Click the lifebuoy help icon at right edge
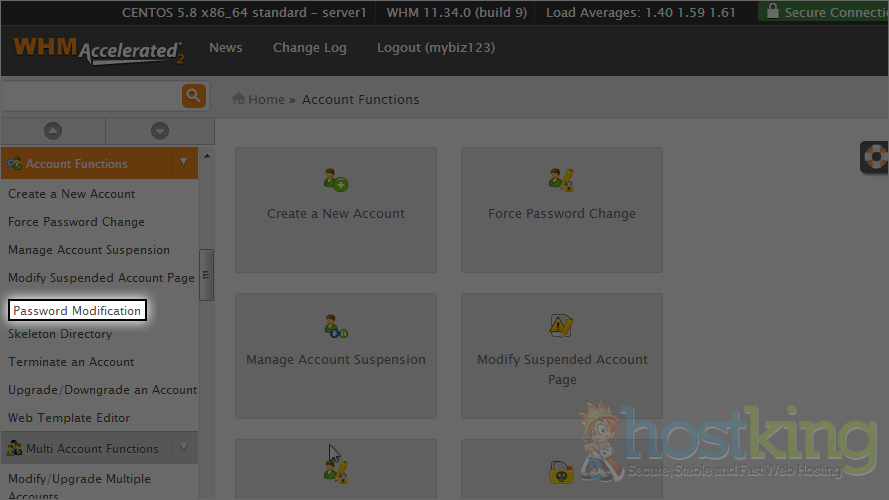This screenshot has width=889, height=500. coord(876,158)
